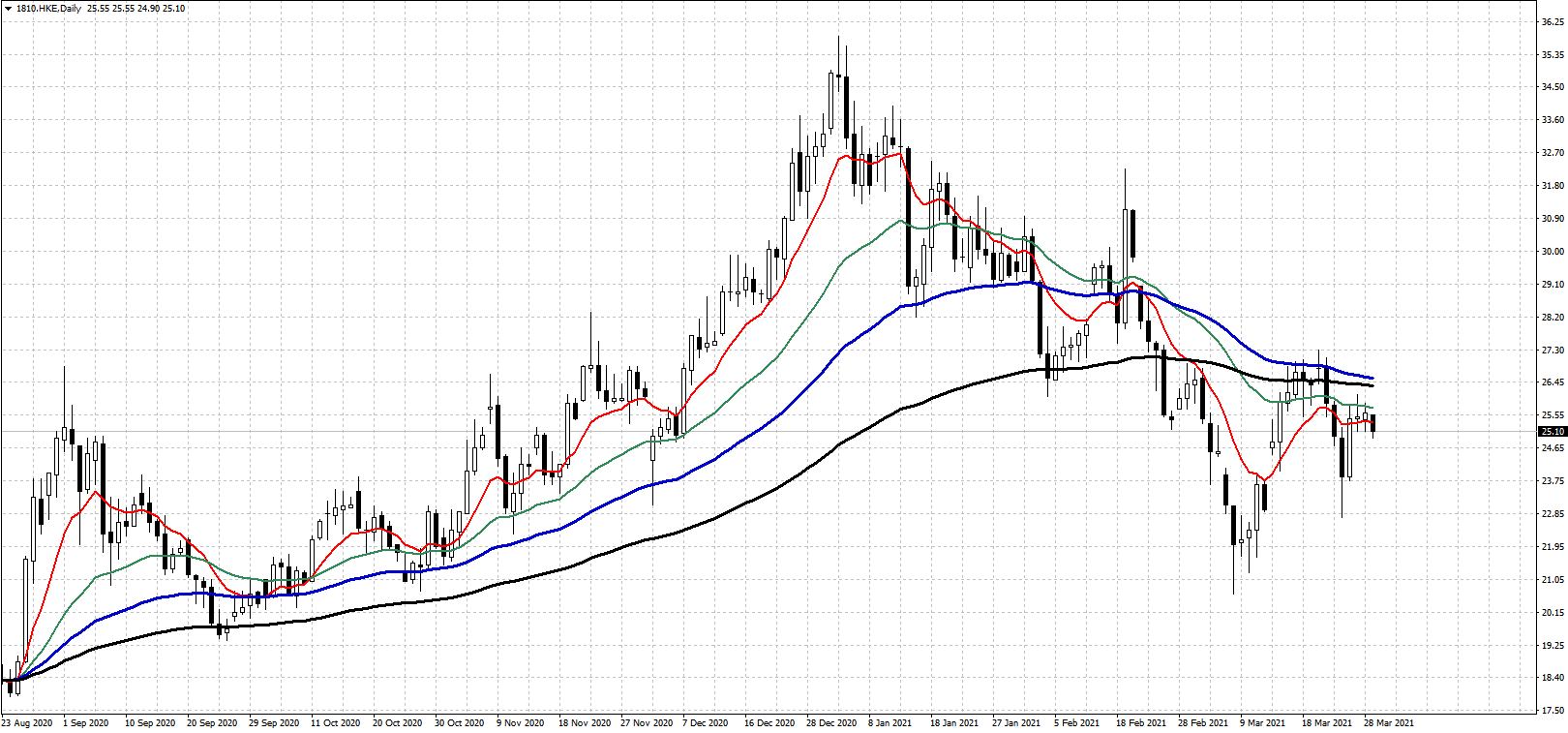Click the 17.50 label on price axis
Screen dimensions: 1568x733
coord(1553,711)
